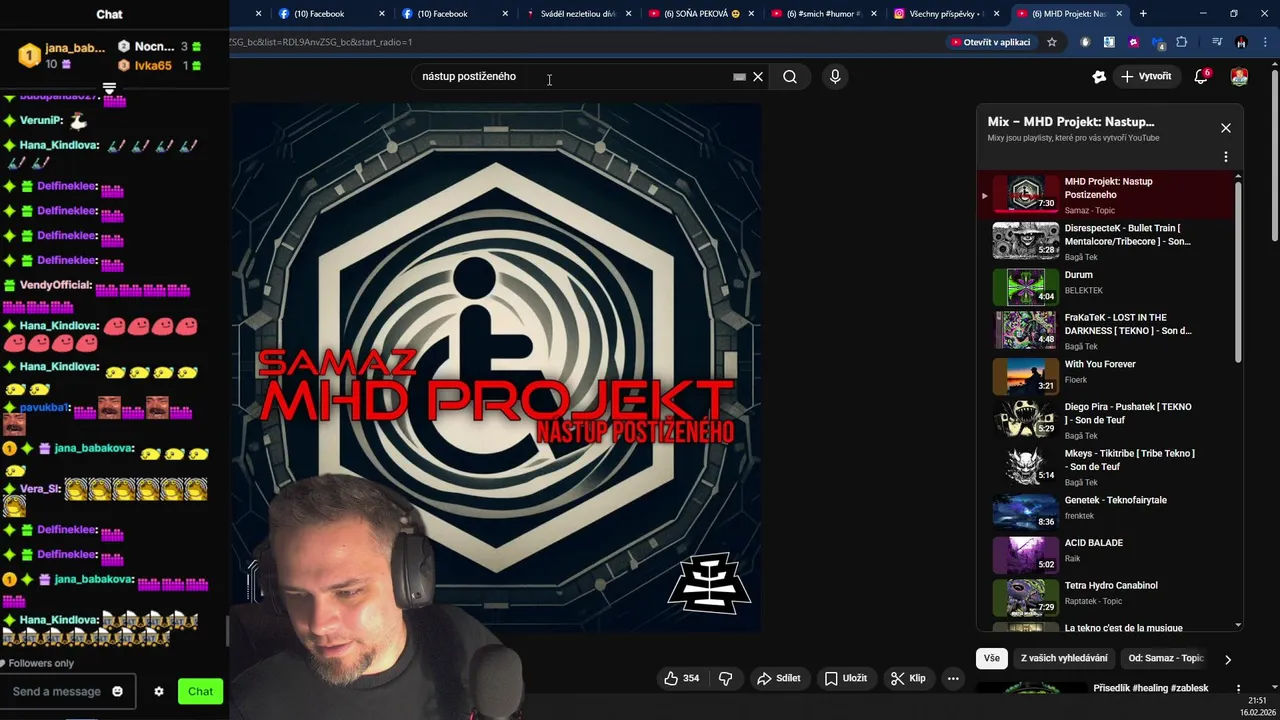
Task: Click the sparkle icon left of Vytvořit
Action: [1099, 77]
